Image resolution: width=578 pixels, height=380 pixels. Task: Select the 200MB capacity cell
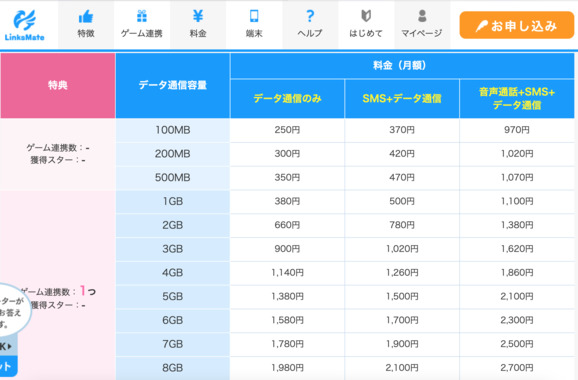pyautogui.click(x=173, y=154)
